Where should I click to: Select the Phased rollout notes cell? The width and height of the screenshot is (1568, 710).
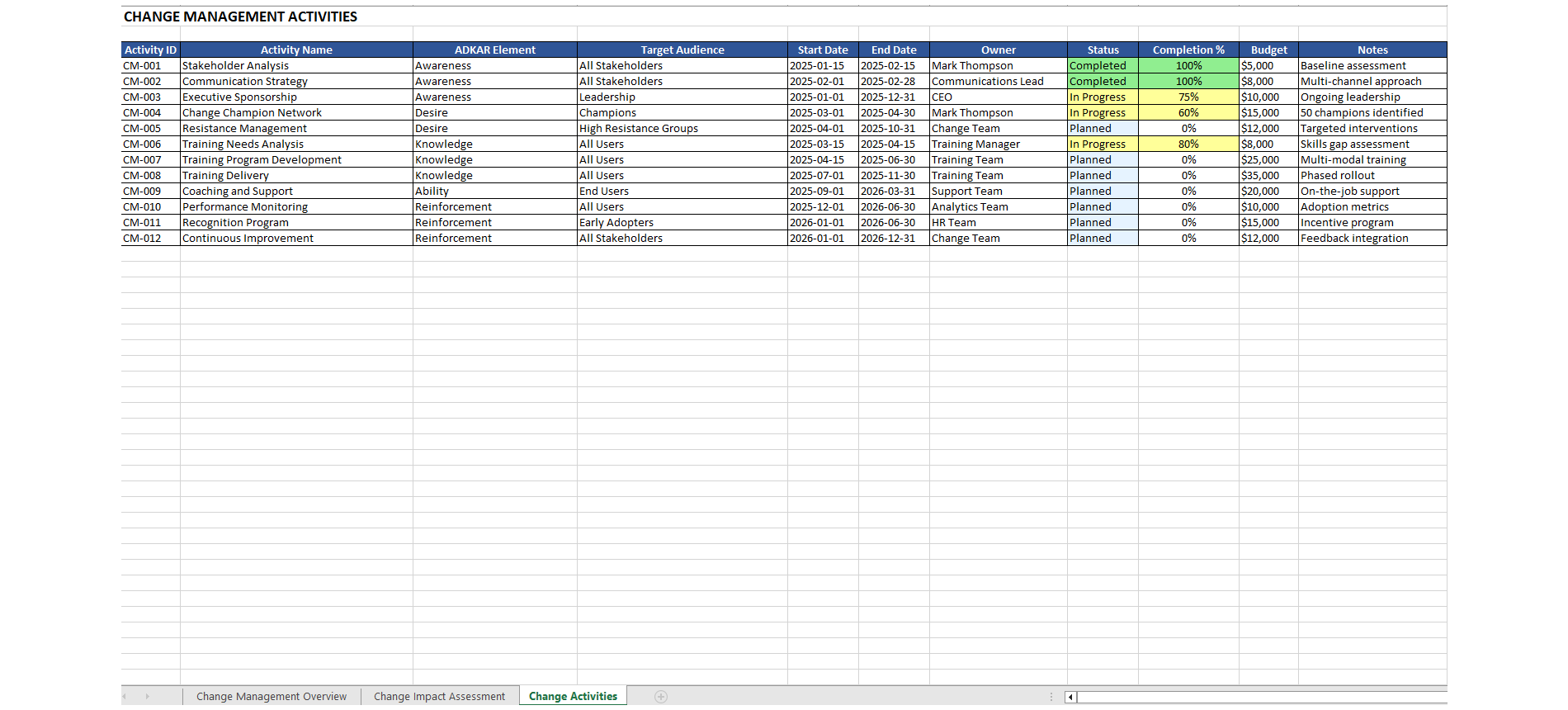coord(1372,176)
